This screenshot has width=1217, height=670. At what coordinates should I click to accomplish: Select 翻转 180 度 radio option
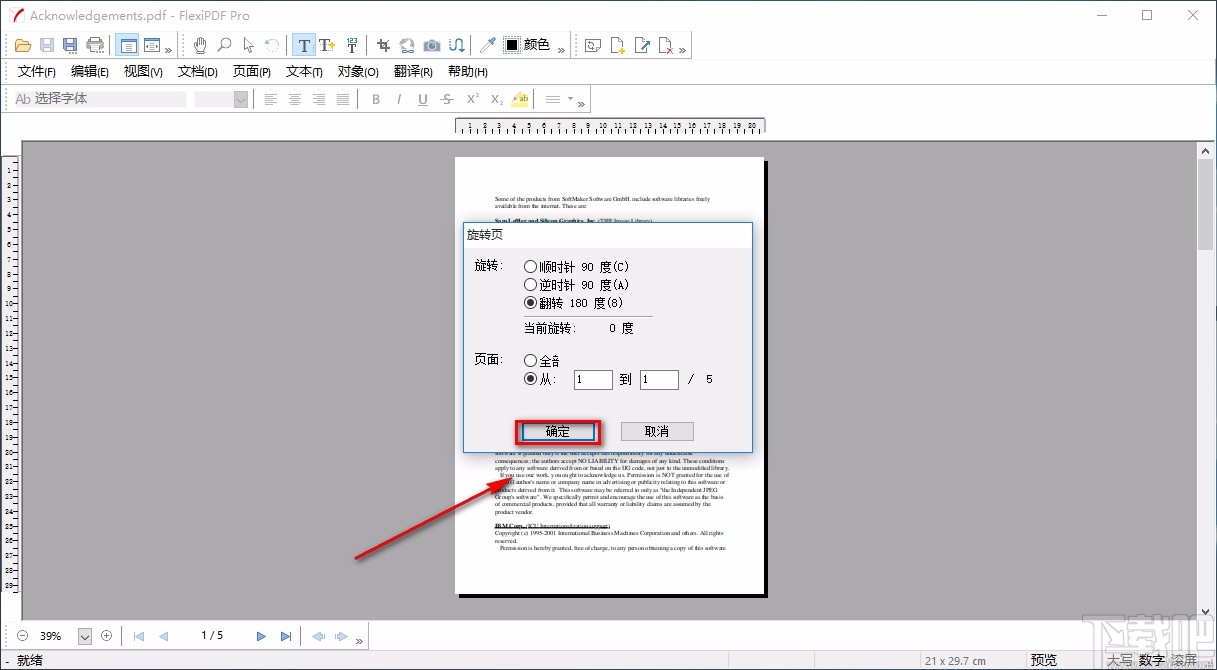530,303
